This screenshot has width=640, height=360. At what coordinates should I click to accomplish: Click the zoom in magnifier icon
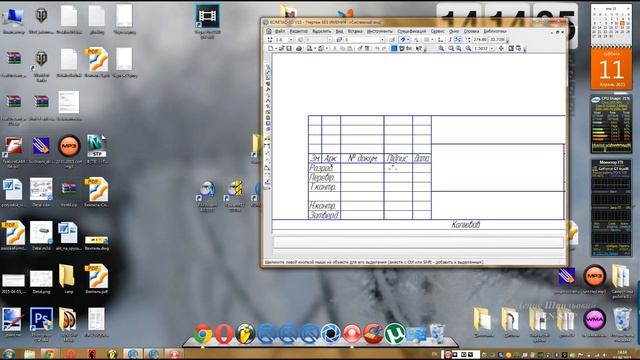[x=451, y=49]
